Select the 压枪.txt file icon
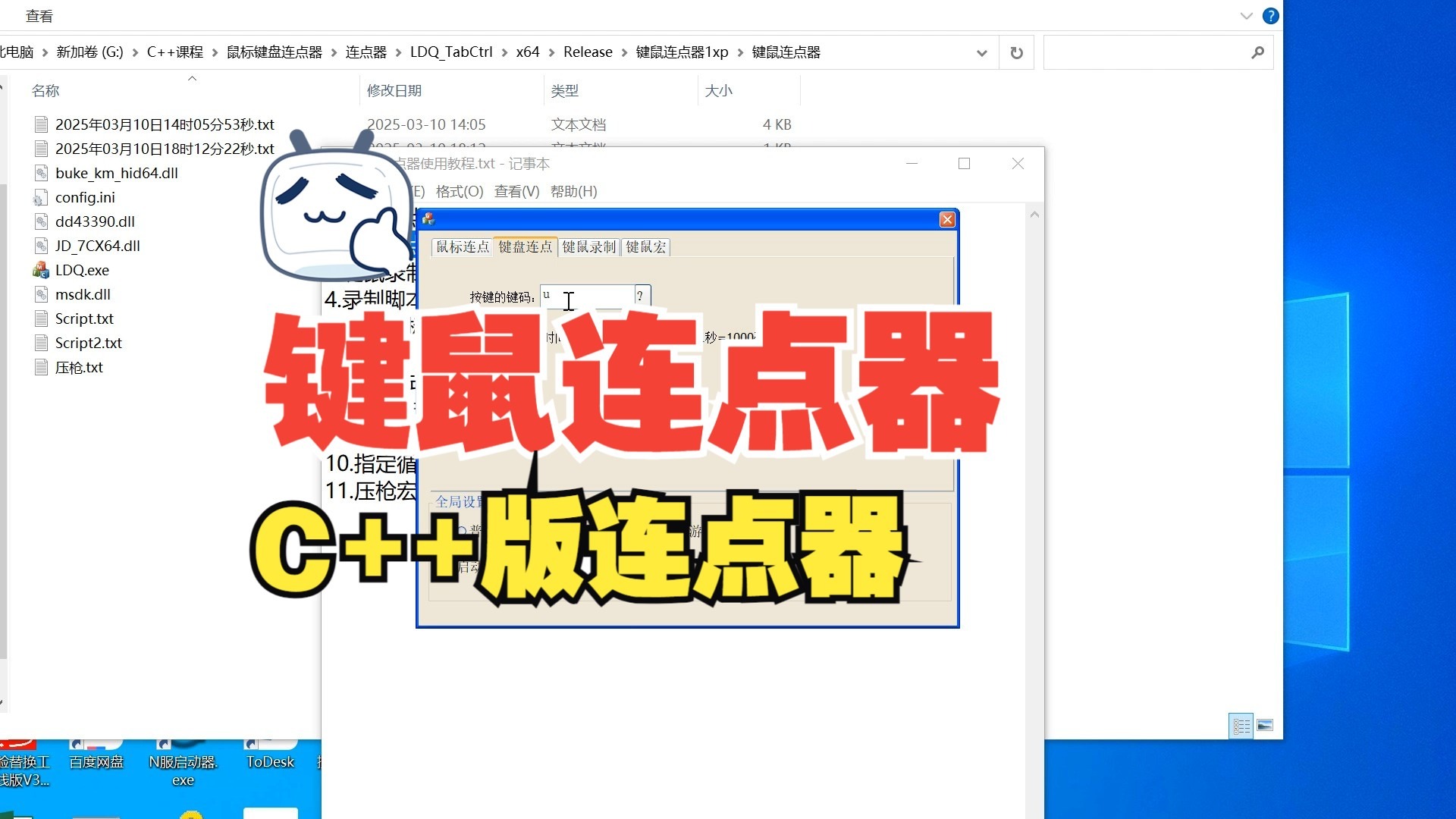The height and width of the screenshot is (819, 1456). tap(42, 367)
